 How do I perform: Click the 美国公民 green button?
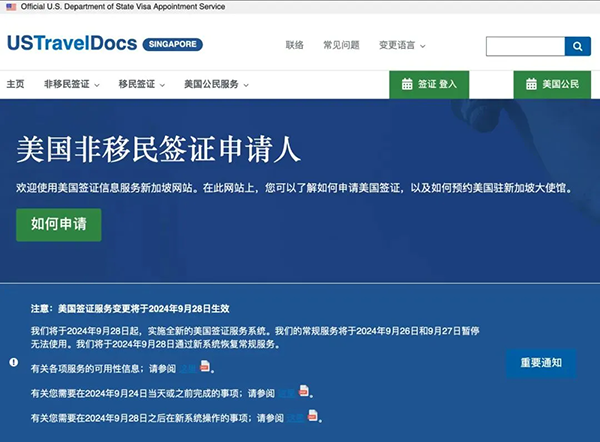click(x=552, y=85)
